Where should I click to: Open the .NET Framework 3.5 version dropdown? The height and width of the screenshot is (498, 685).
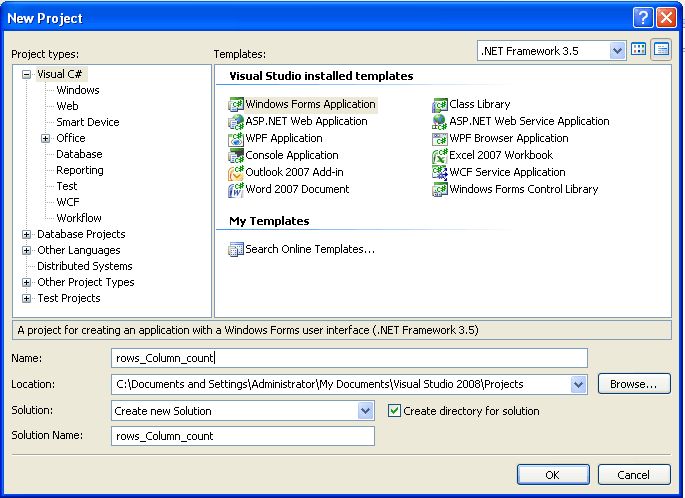point(617,51)
